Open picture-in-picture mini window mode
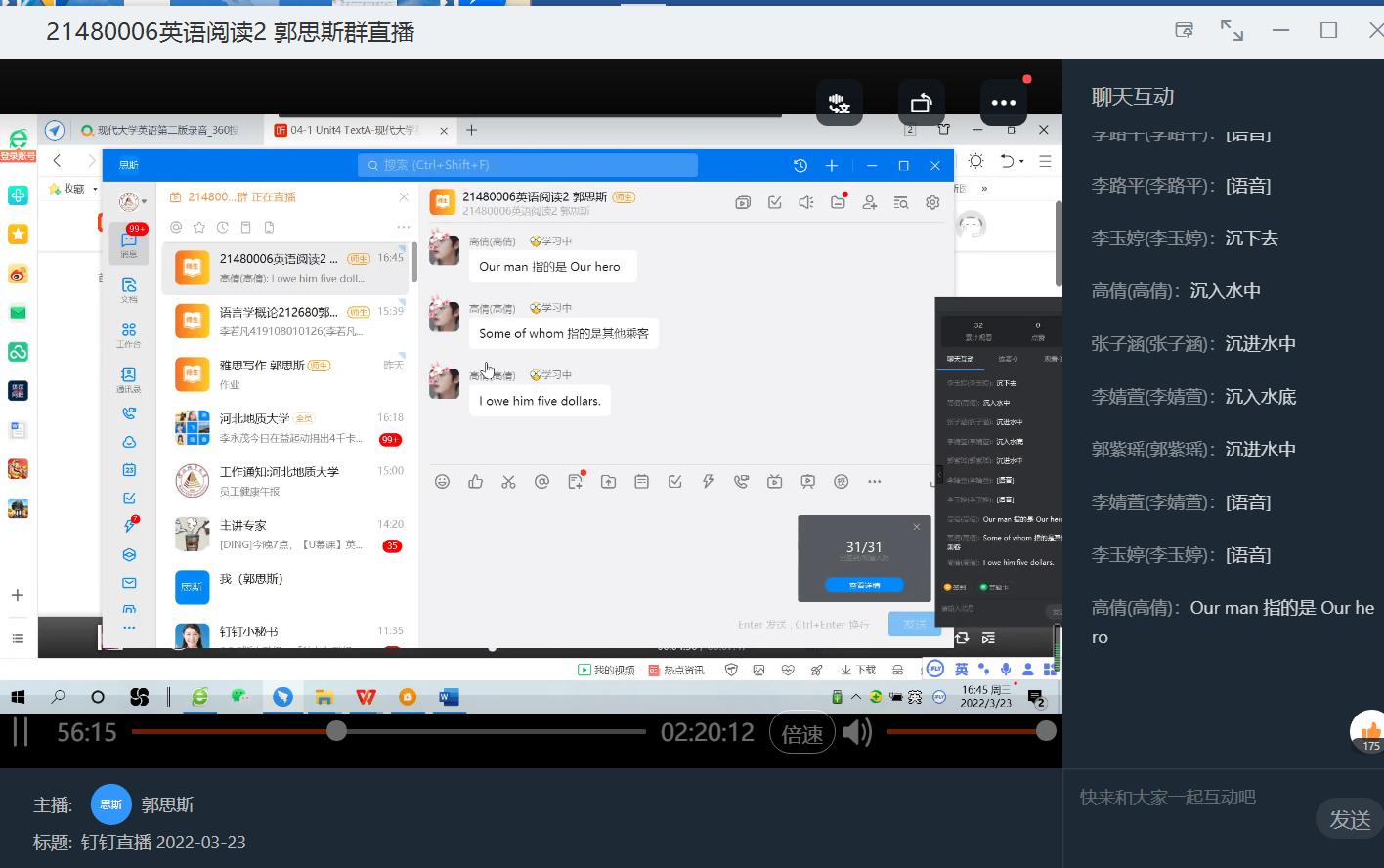The height and width of the screenshot is (868, 1384). pyautogui.click(x=1184, y=30)
